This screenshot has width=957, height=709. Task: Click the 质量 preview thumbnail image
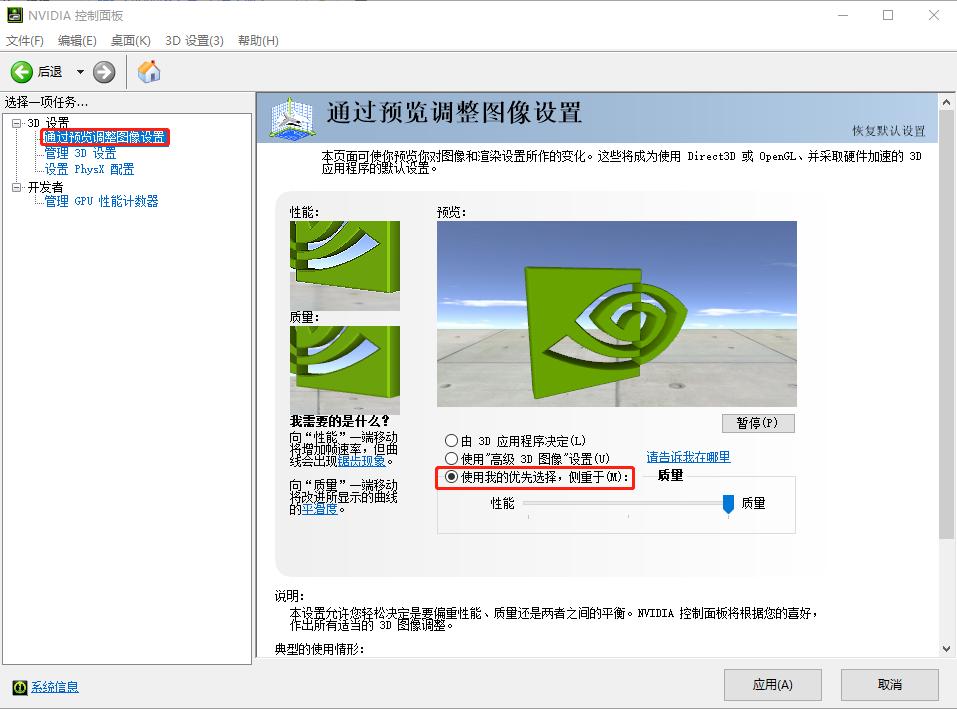tap(345, 370)
